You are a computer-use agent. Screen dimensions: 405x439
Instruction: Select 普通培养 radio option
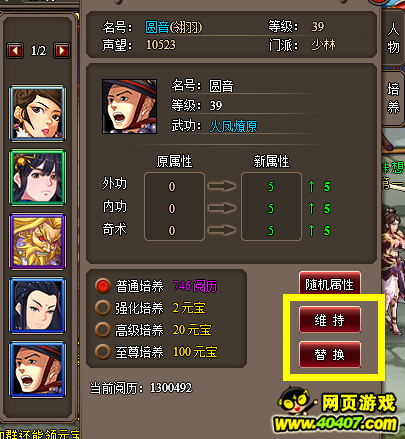(x=103, y=286)
